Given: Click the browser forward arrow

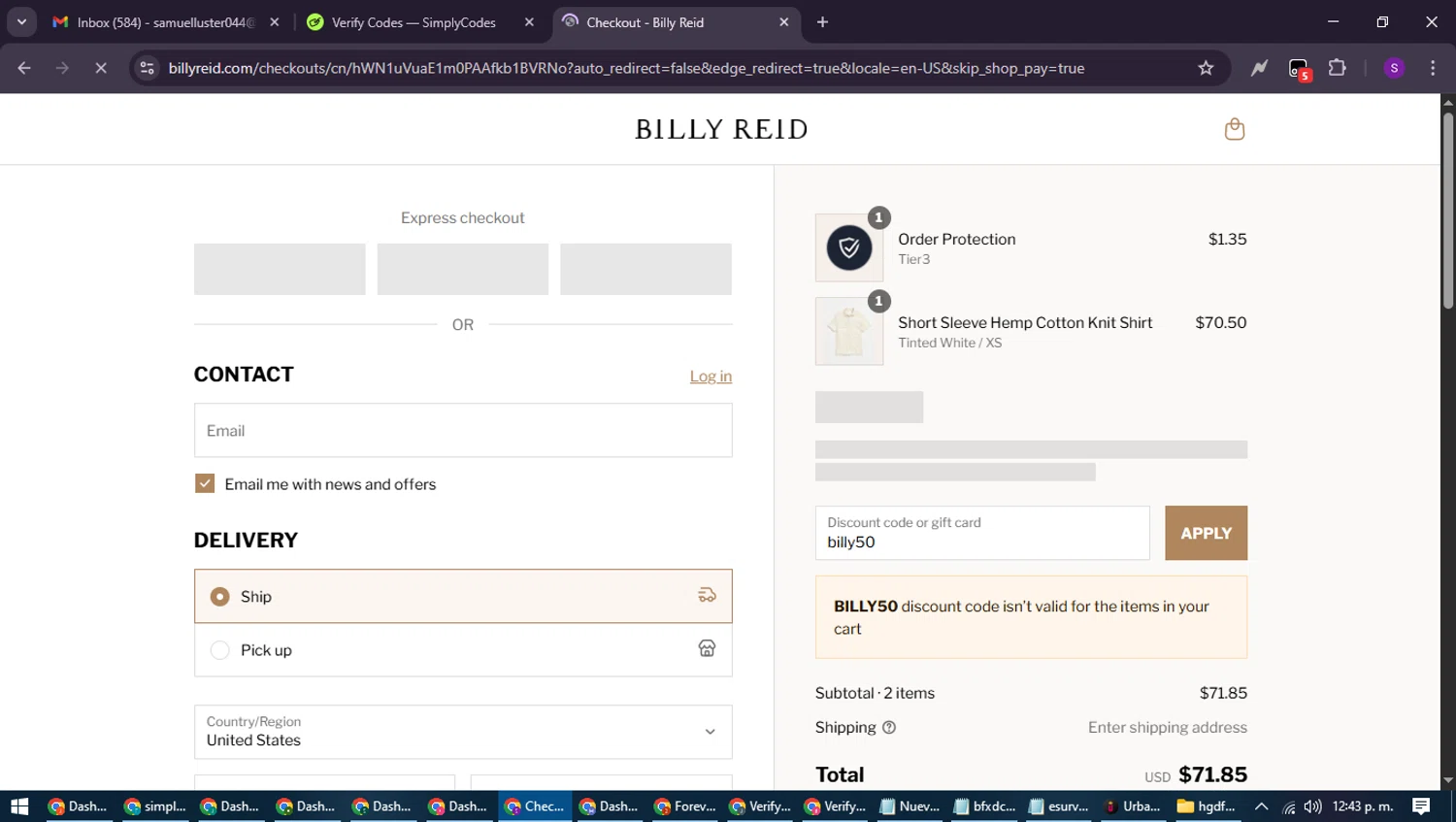Looking at the screenshot, I should click(62, 68).
